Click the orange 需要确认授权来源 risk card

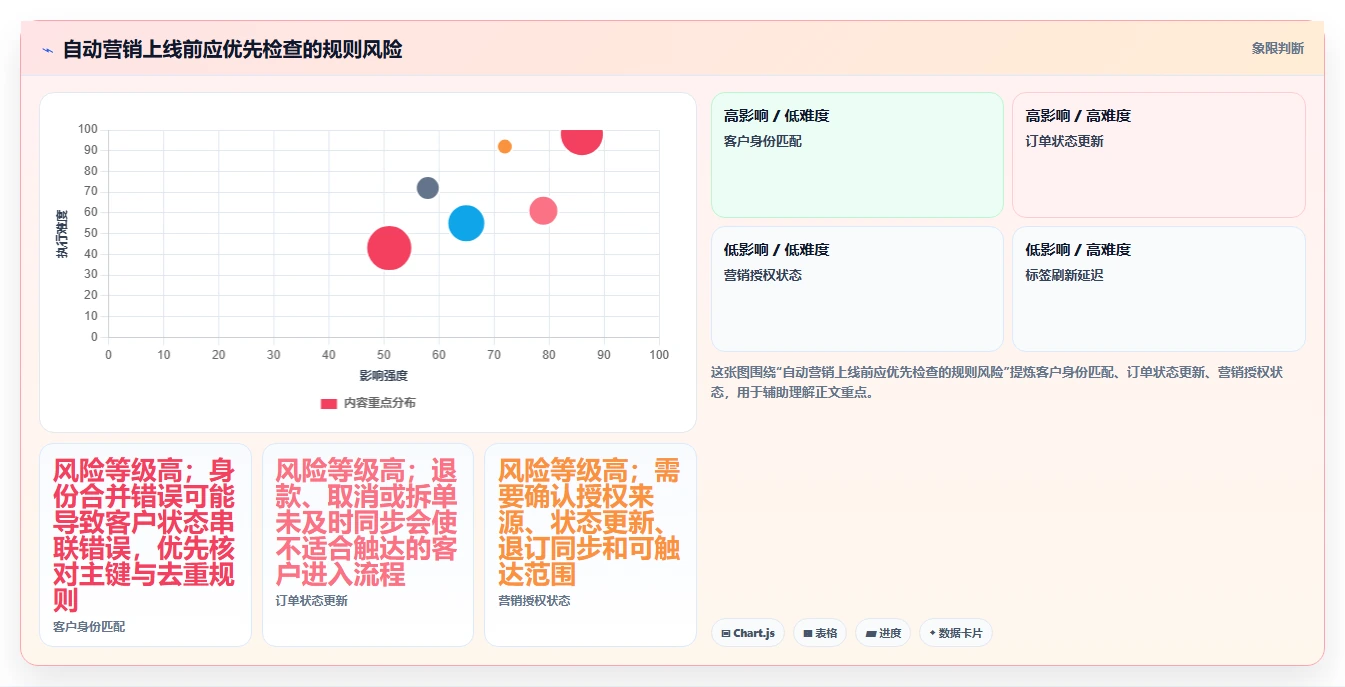[x=590, y=545]
